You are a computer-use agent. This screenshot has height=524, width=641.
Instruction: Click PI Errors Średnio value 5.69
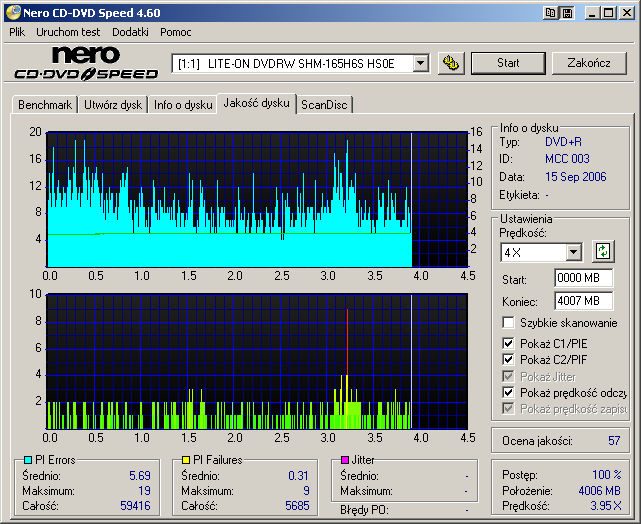point(140,476)
